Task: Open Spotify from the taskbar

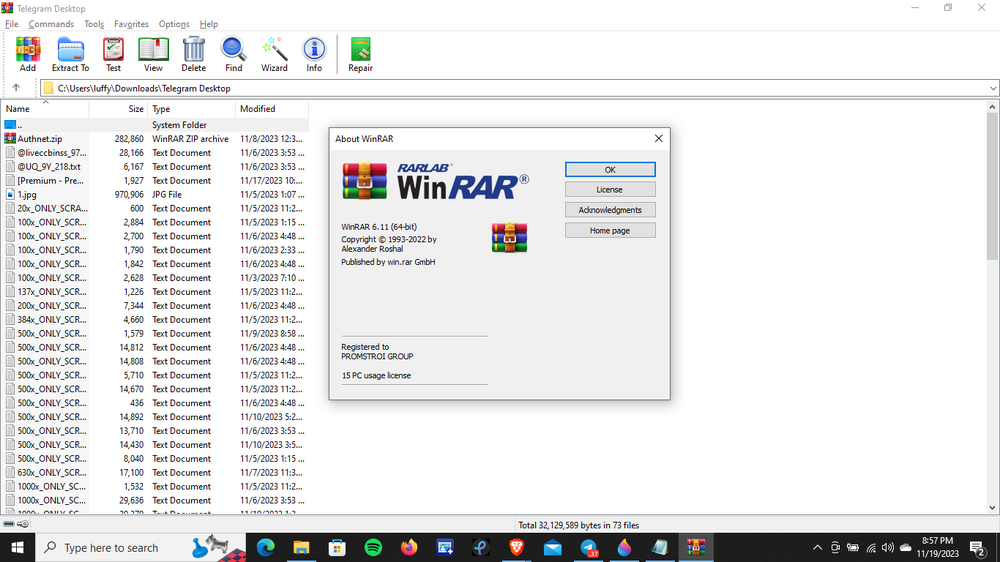Action: 373,547
